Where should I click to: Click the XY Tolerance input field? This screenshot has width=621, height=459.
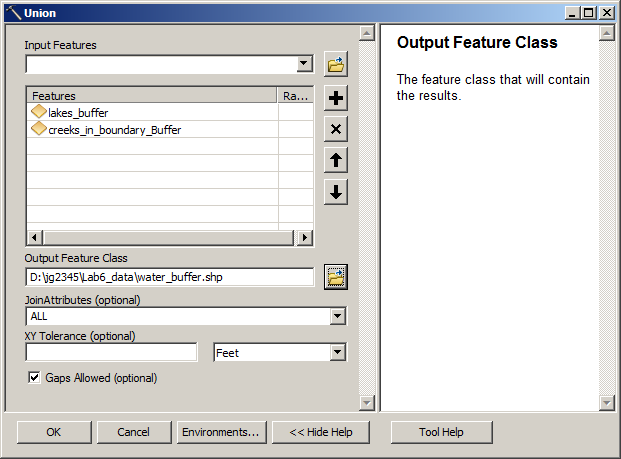tap(111, 352)
